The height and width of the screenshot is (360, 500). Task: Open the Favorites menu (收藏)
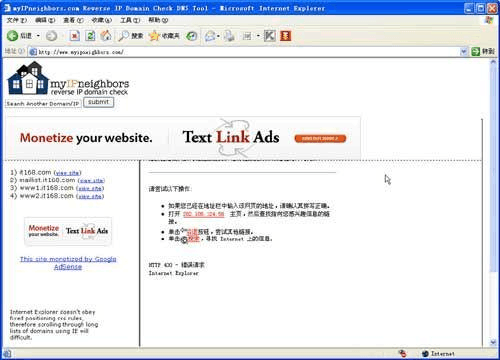[102, 20]
